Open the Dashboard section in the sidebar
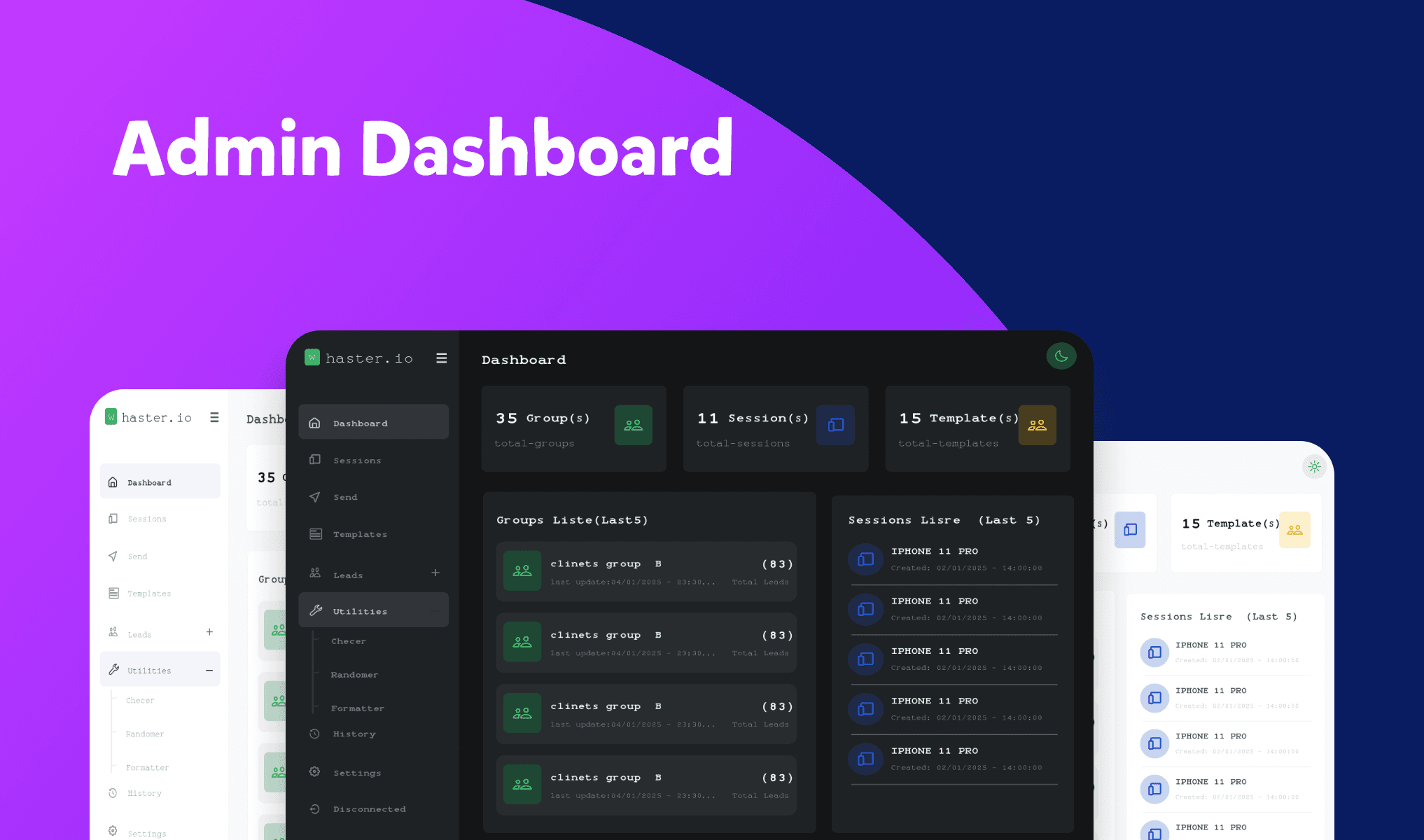The image size is (1424, 840). pos(360,422)
